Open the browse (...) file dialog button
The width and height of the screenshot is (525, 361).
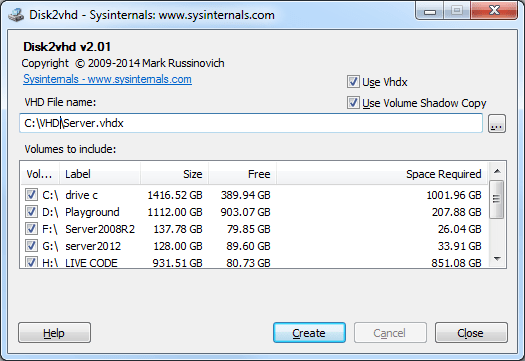pyautogui.click(x=497, y=124)
